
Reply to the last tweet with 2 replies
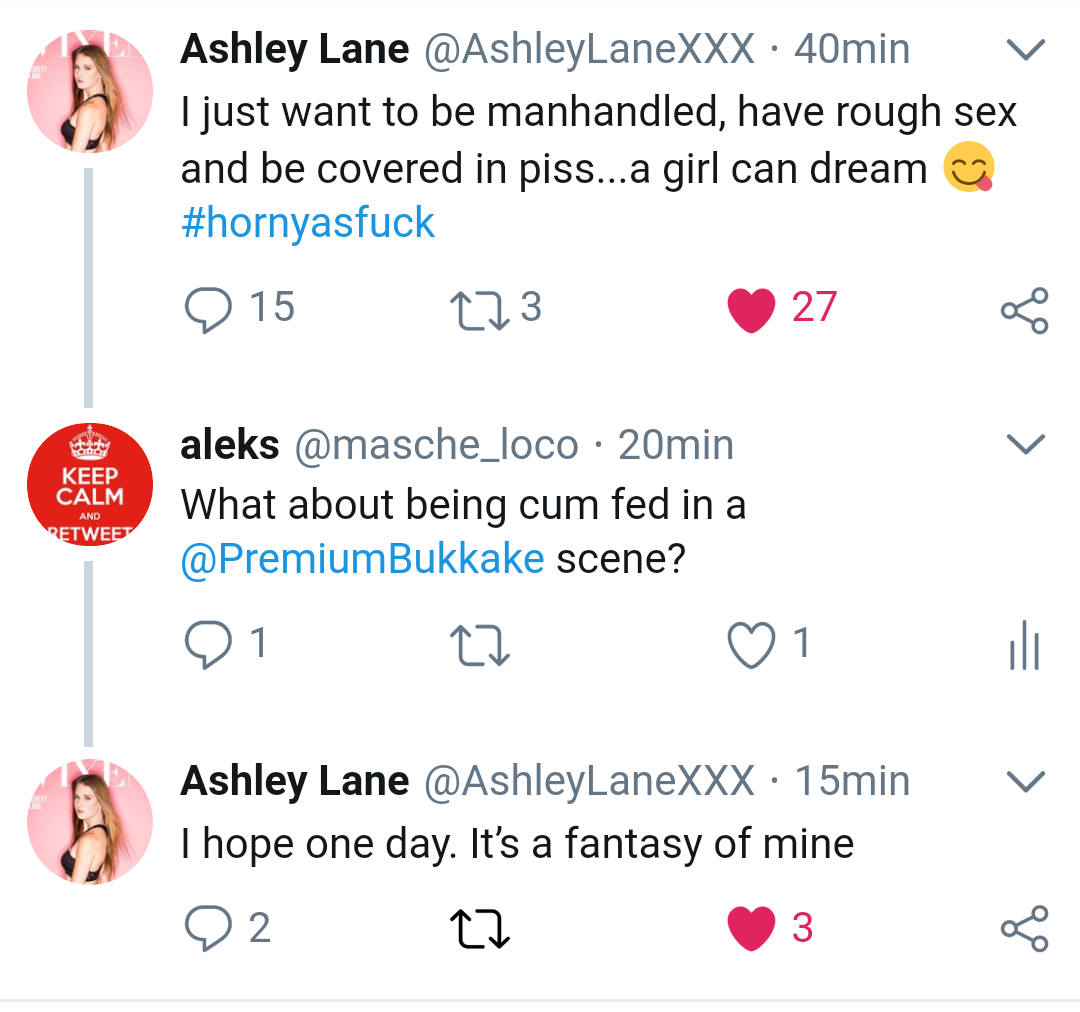(x=208, y=928)
